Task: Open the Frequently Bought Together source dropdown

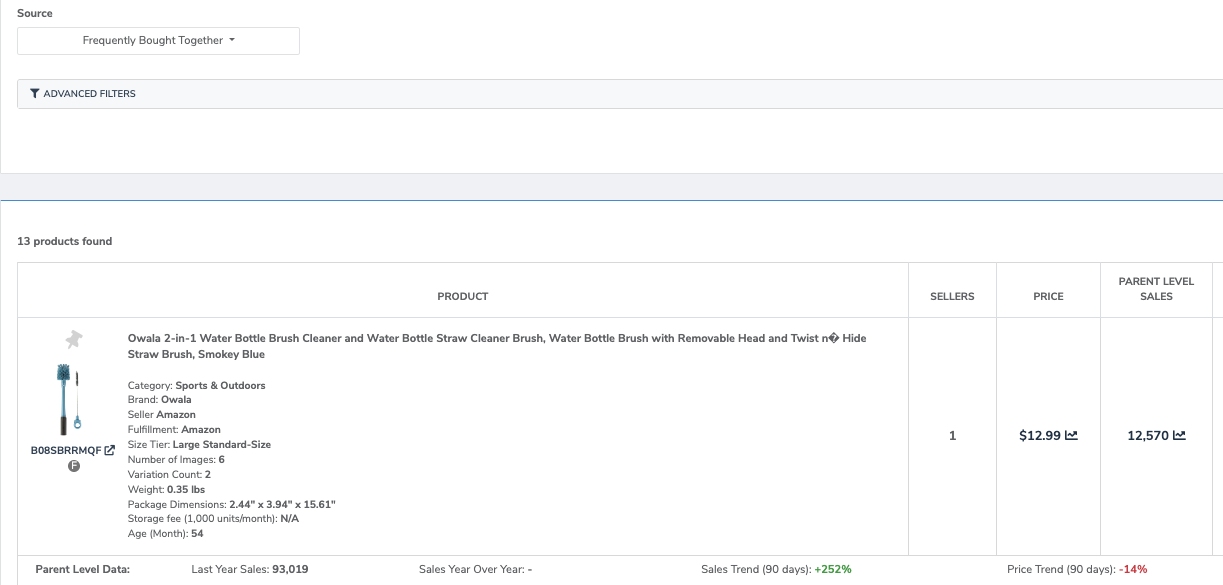Action: [158, 41]
